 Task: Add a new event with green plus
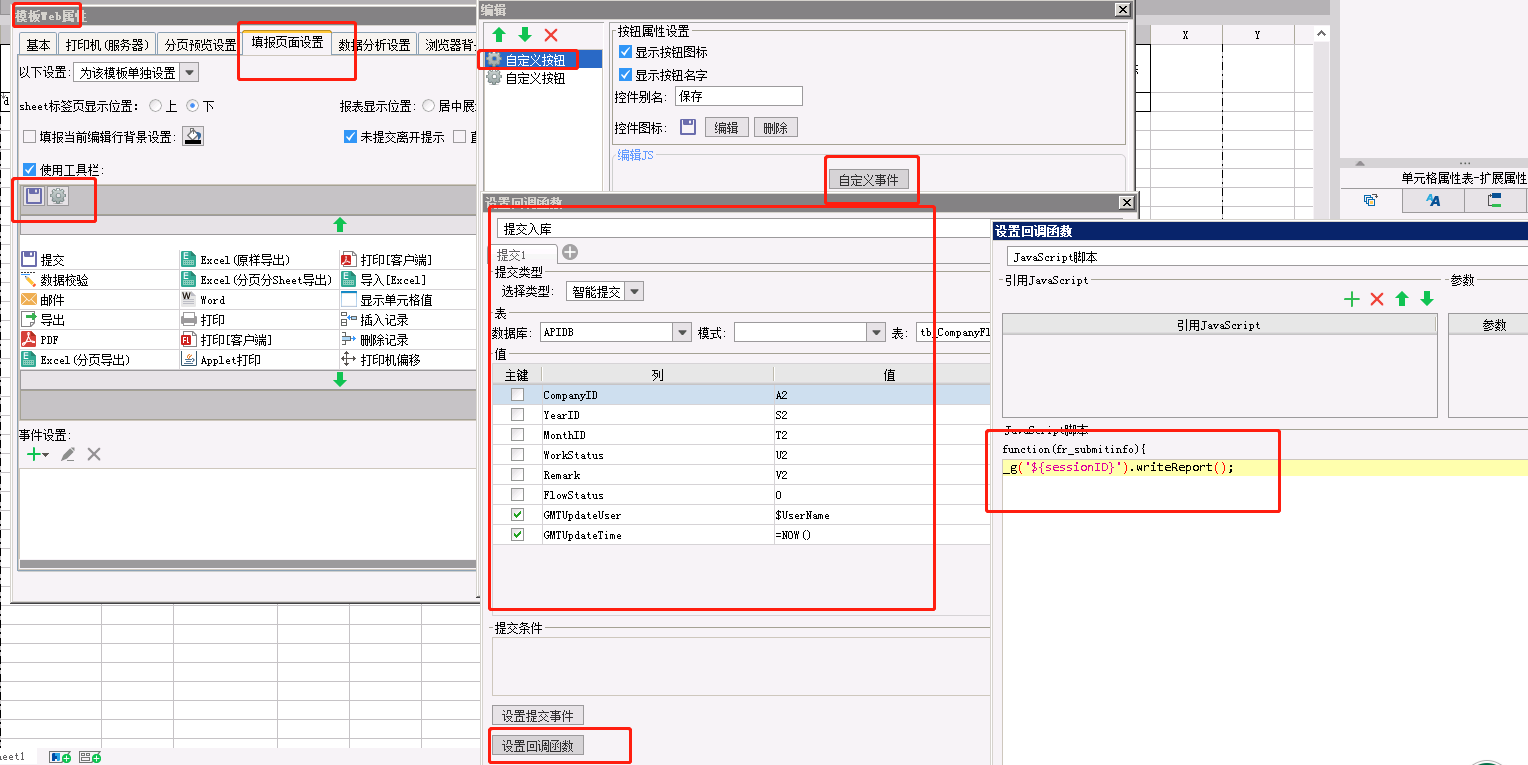(x=34, y=454)
